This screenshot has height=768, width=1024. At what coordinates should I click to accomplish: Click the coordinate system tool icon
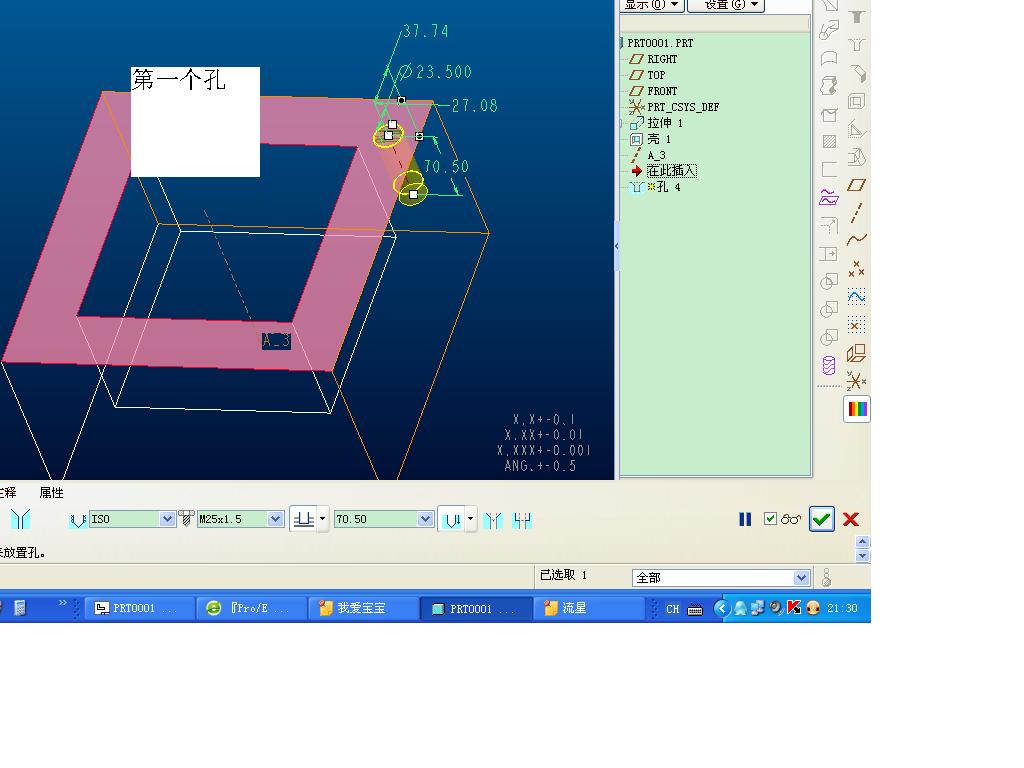click(x=856, y=381)
